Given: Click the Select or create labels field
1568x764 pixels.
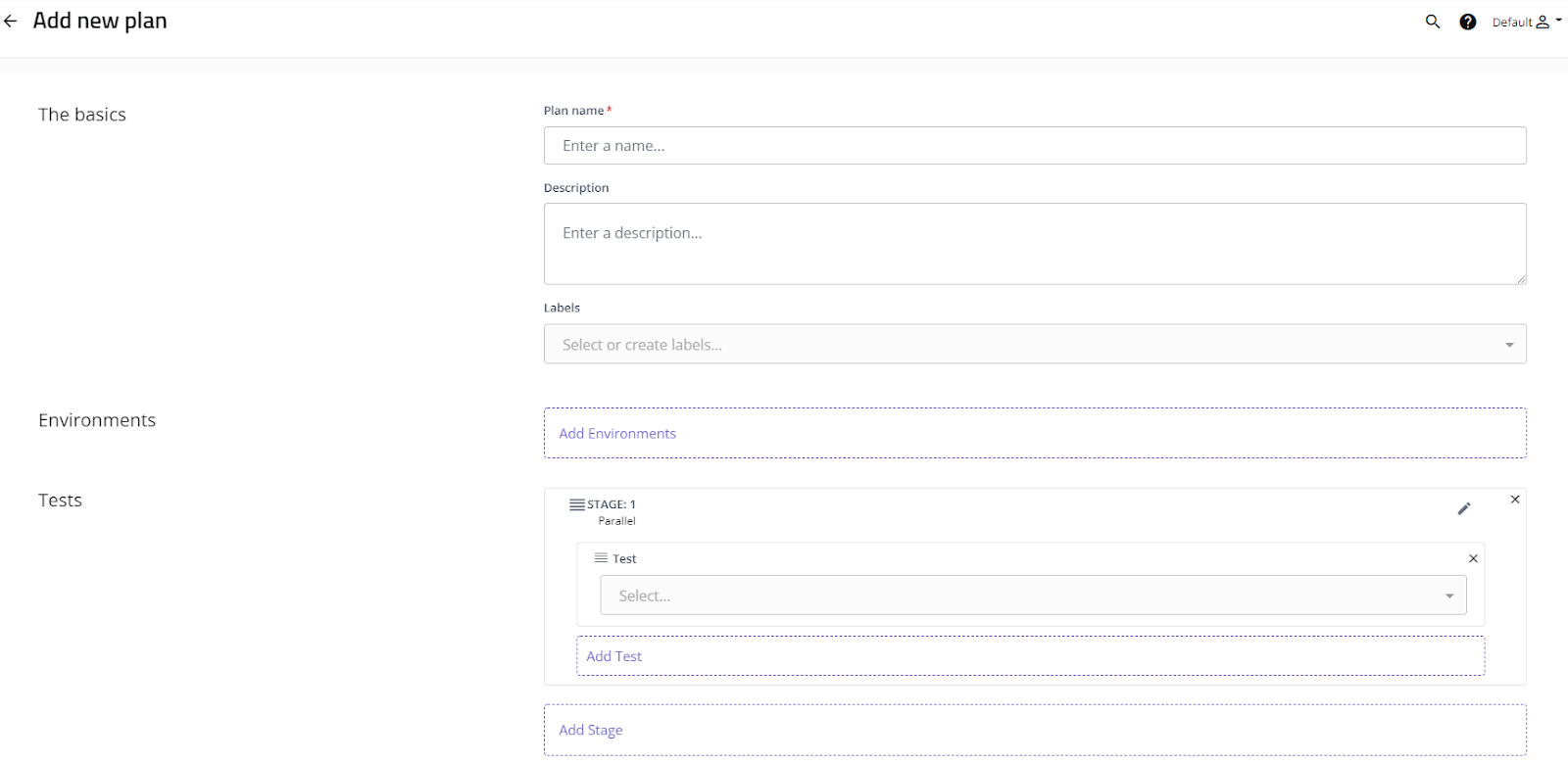Looking at the screenshot, I should [1019, 345].
